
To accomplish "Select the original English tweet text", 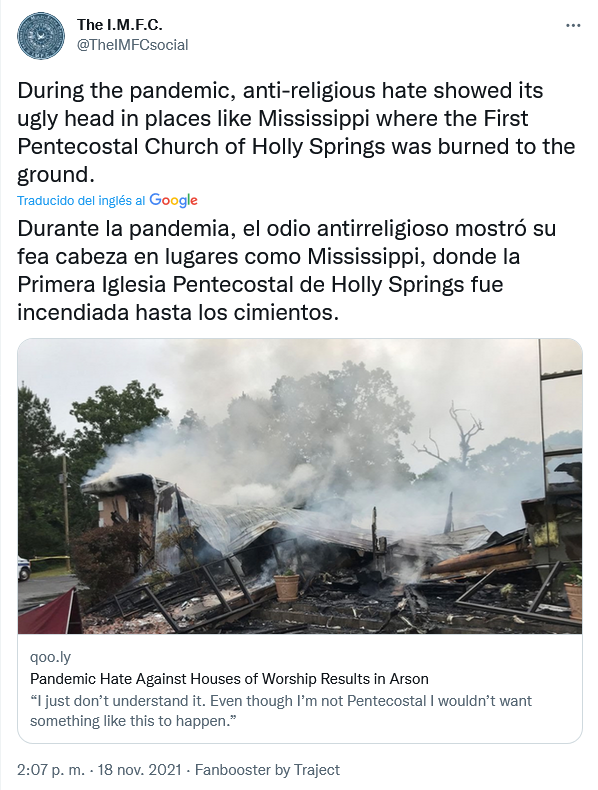I will coord(296,133).
